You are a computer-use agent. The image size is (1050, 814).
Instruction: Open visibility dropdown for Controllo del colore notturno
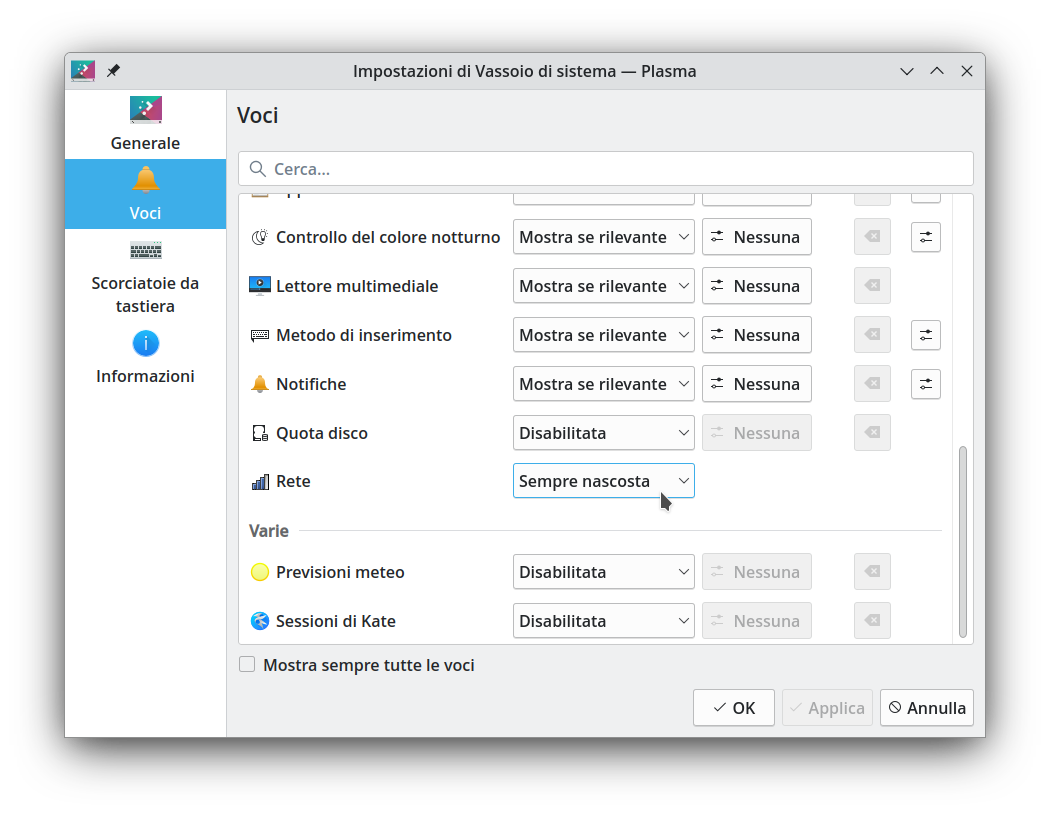(x=603, y=237)
